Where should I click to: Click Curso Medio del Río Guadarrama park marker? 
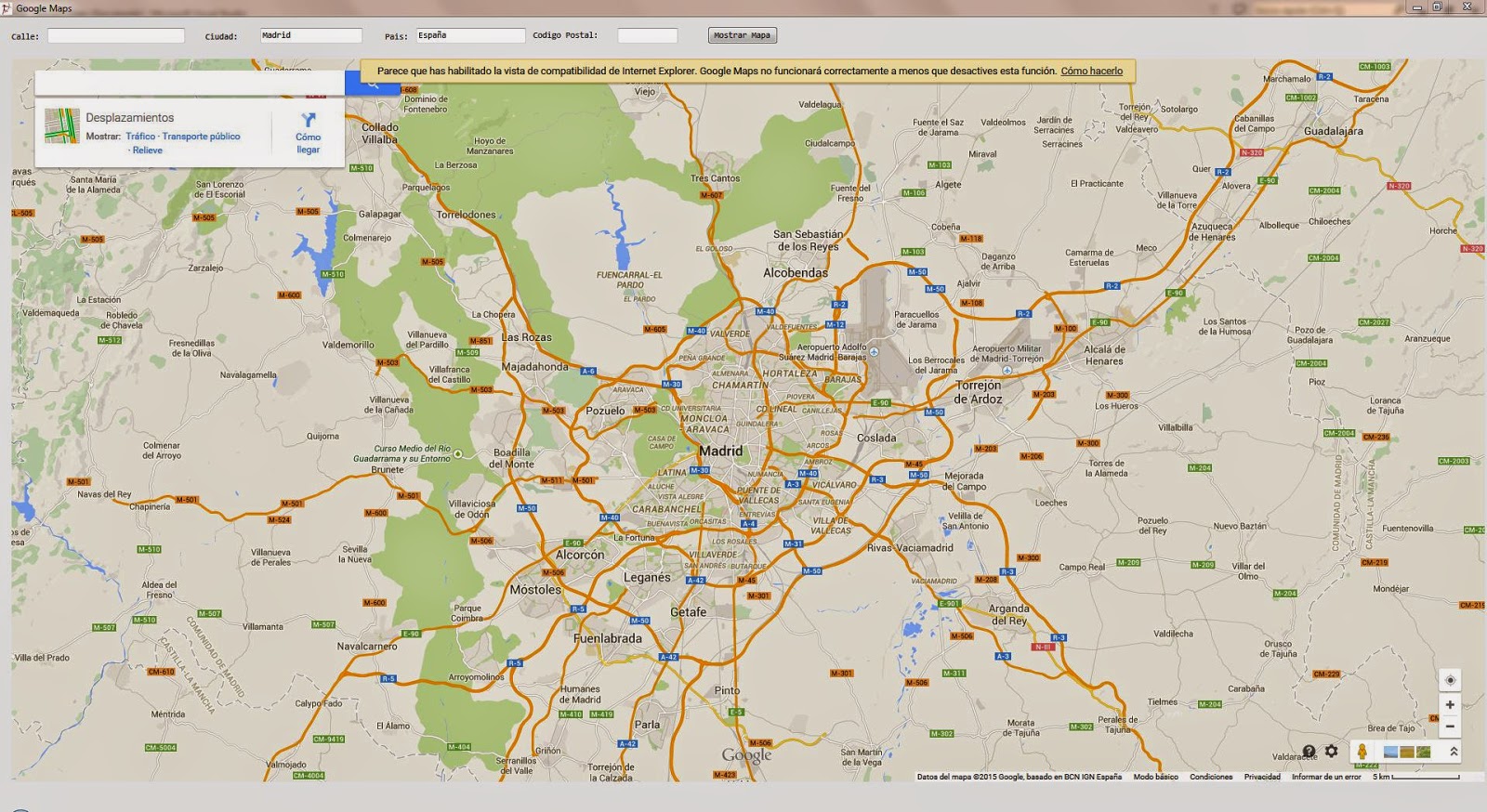click(457, 454)
